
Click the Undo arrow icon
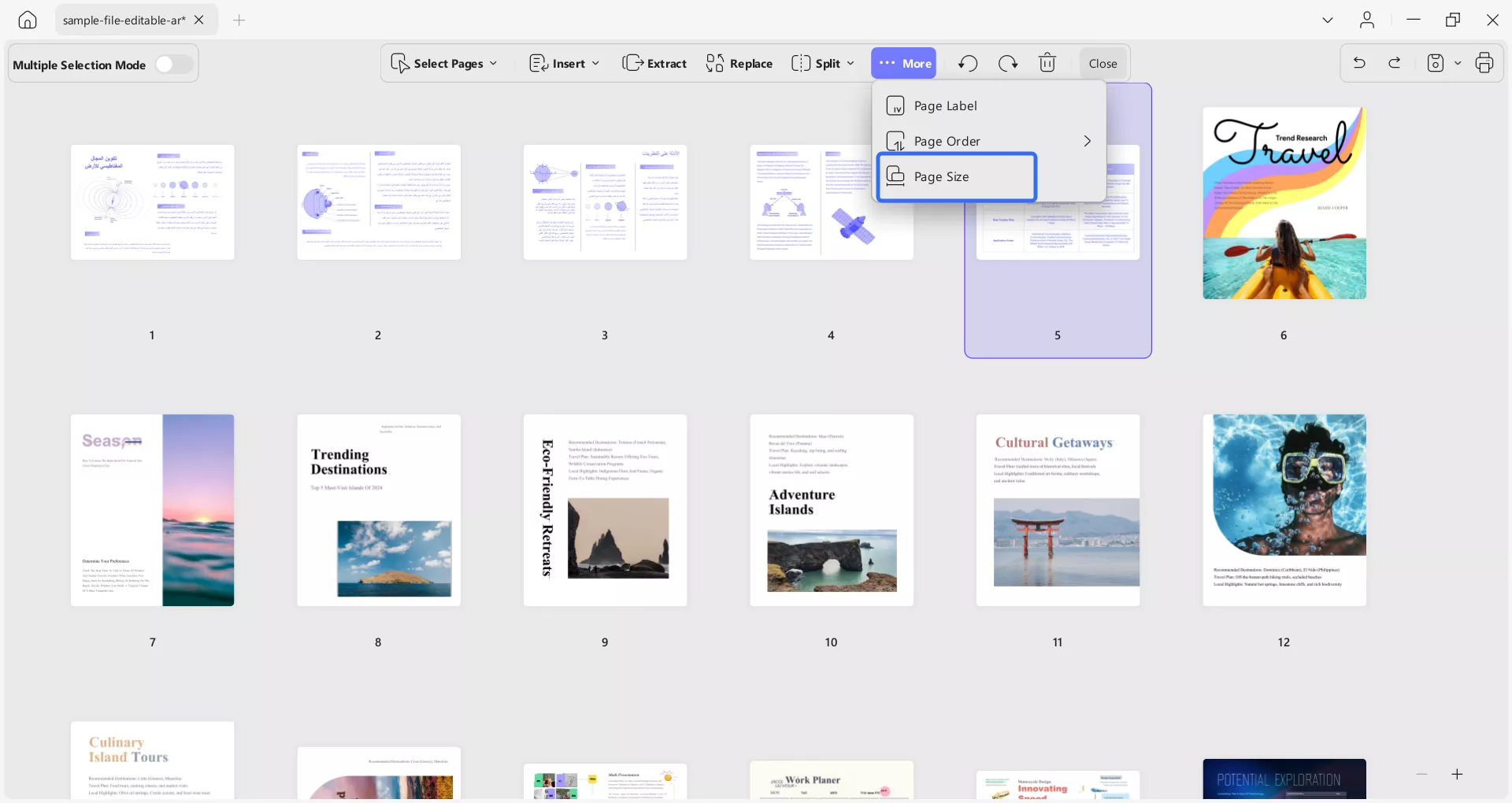1359,63
